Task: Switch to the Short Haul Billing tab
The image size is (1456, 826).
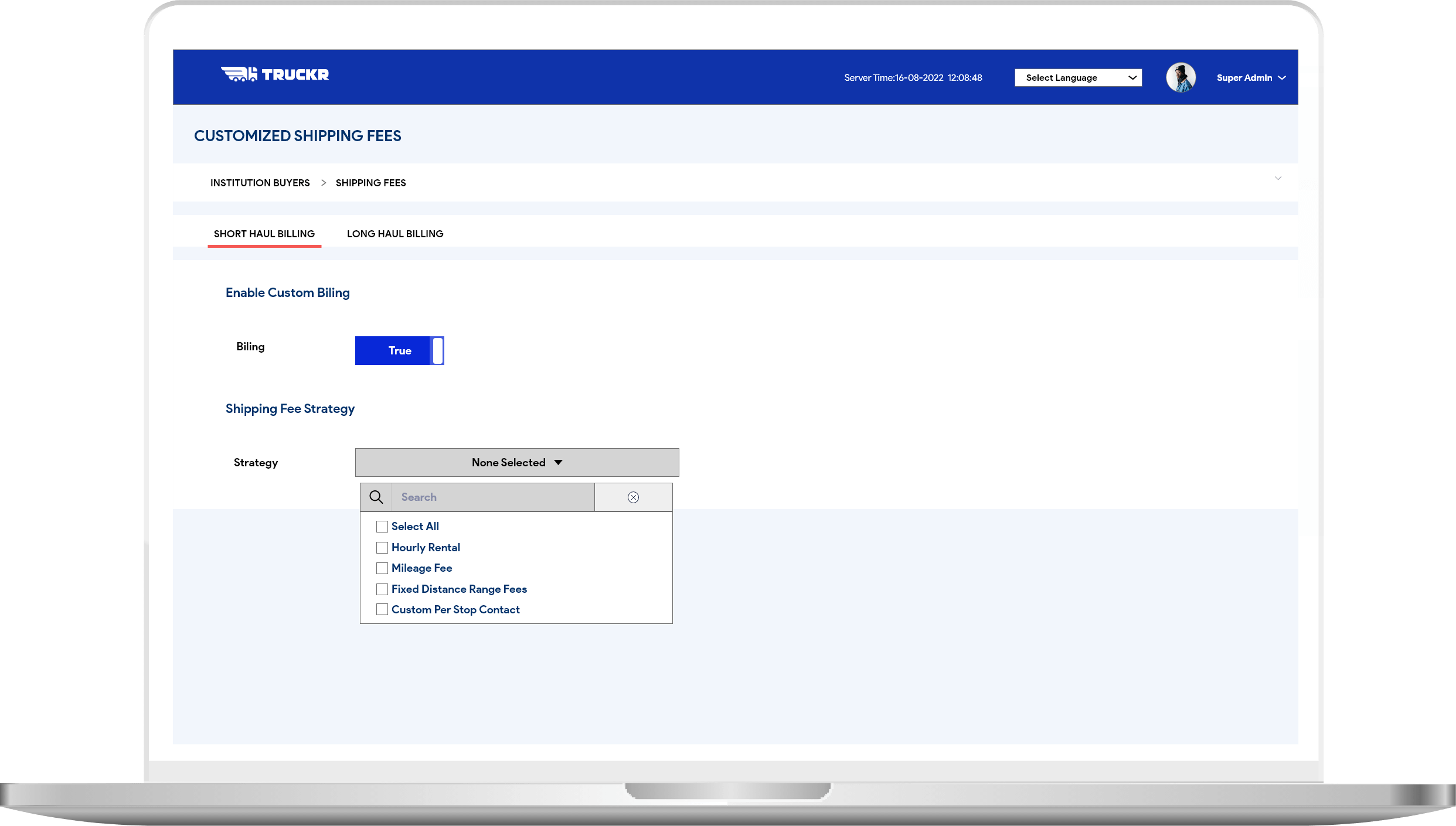Action: pyautogui.click(x=264, y=234)
